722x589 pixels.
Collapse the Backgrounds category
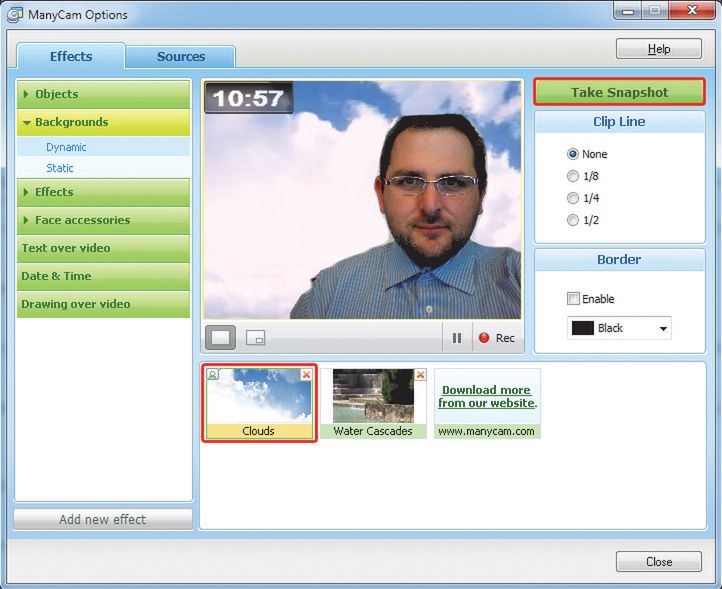(103, 122)
